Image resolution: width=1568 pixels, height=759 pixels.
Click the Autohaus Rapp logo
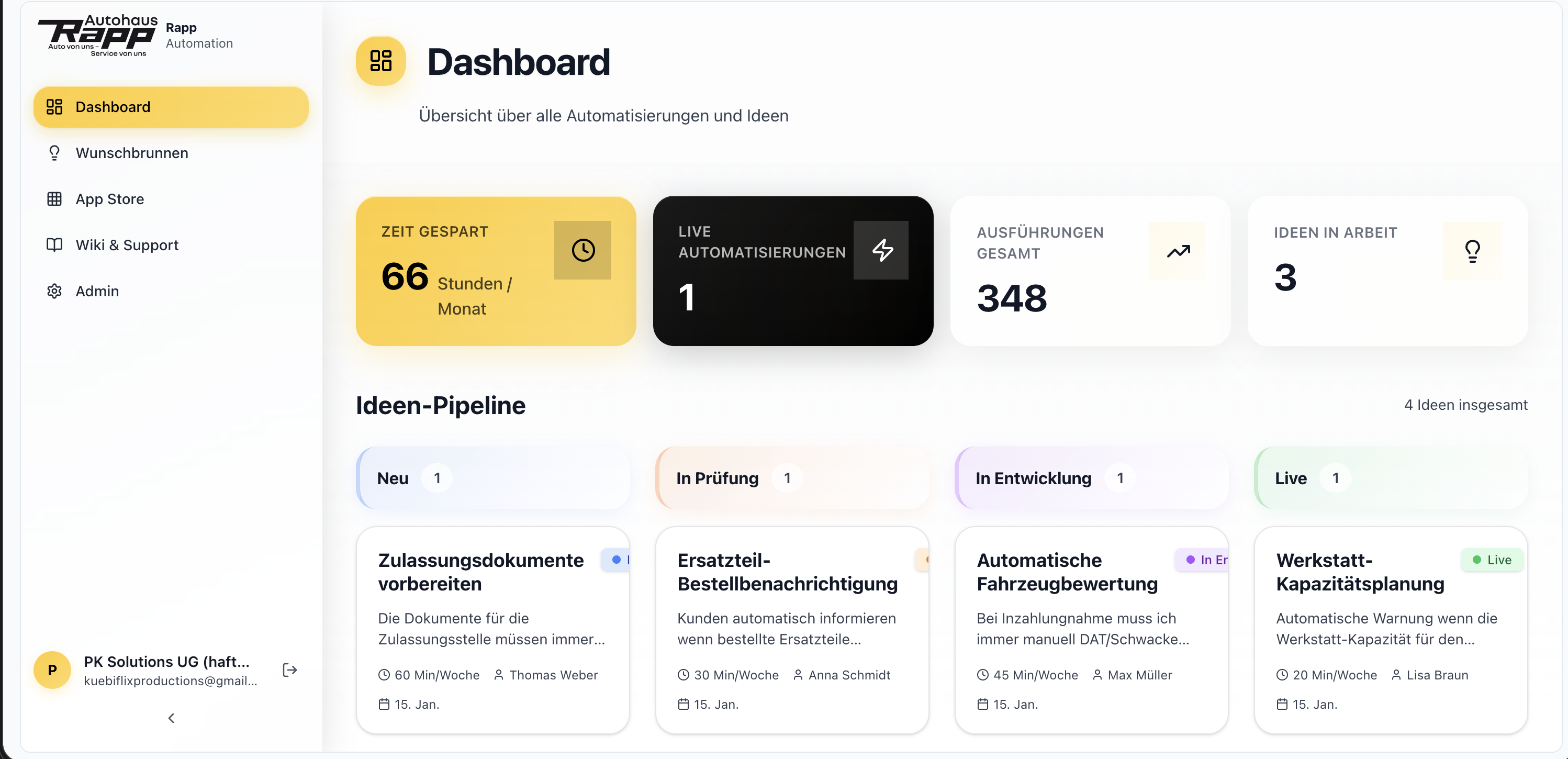(97, 34)
